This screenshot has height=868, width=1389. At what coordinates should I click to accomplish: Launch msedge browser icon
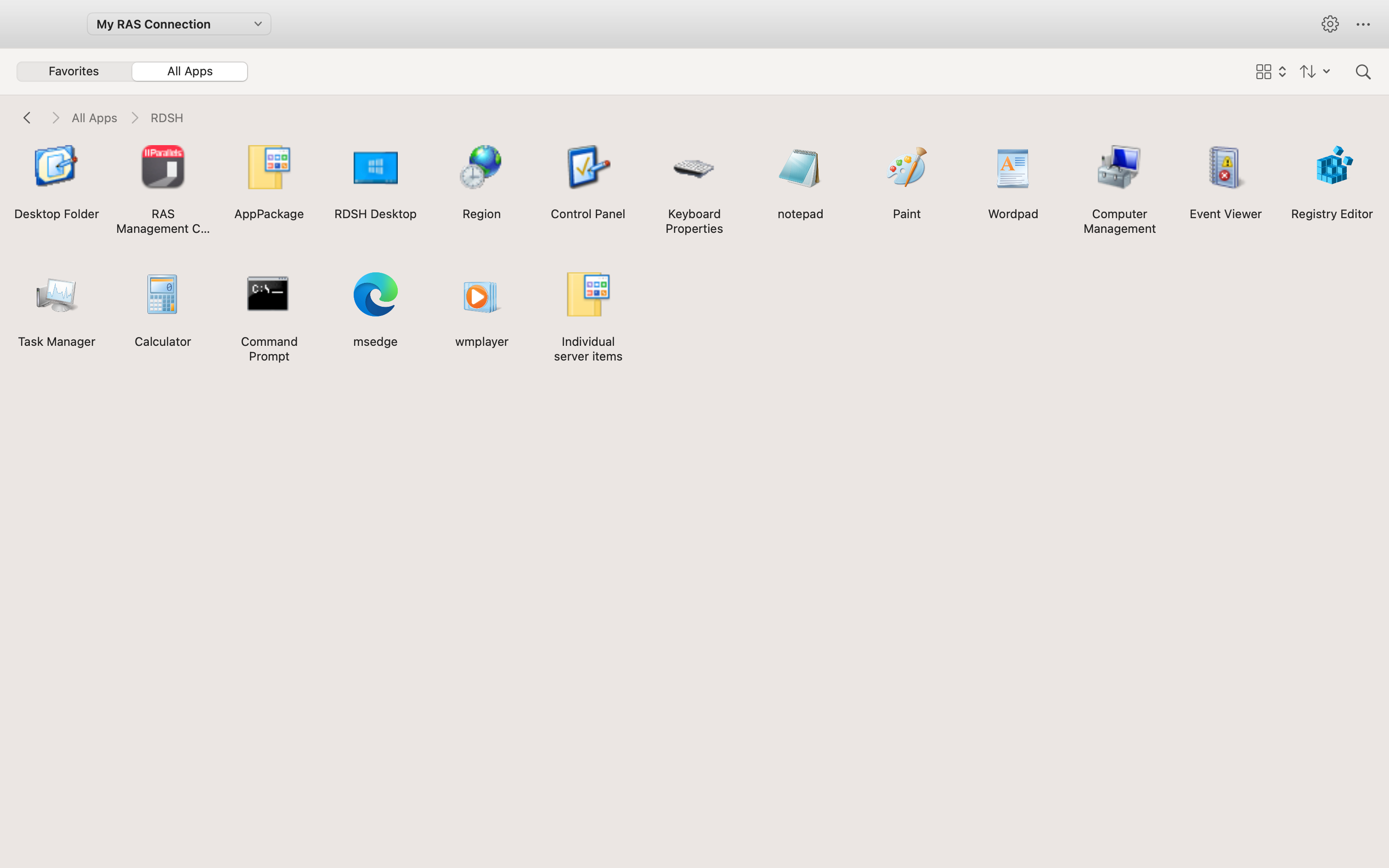[375, 295]
